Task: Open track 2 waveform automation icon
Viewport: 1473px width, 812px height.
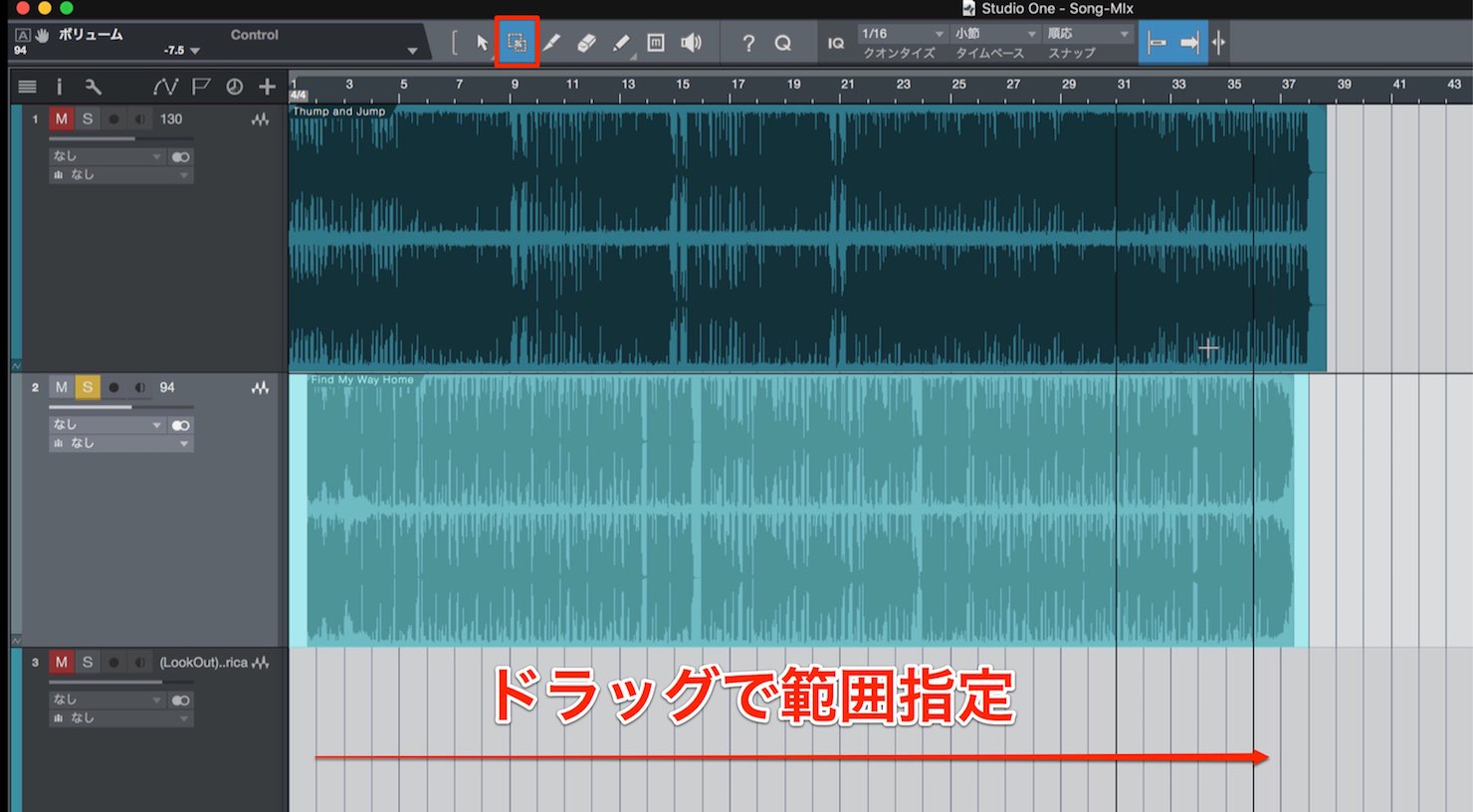Action: 261,388
